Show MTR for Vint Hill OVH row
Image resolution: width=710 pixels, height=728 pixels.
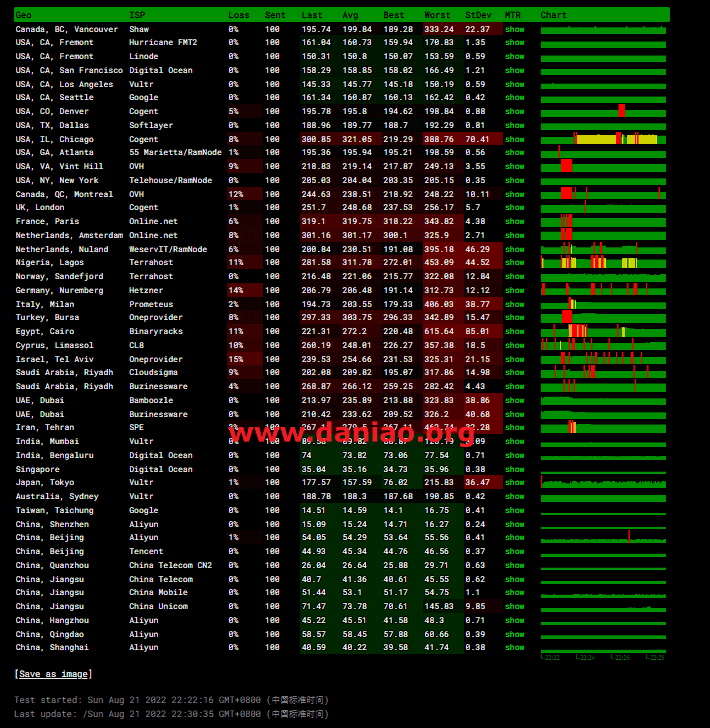tap(515, 166)
